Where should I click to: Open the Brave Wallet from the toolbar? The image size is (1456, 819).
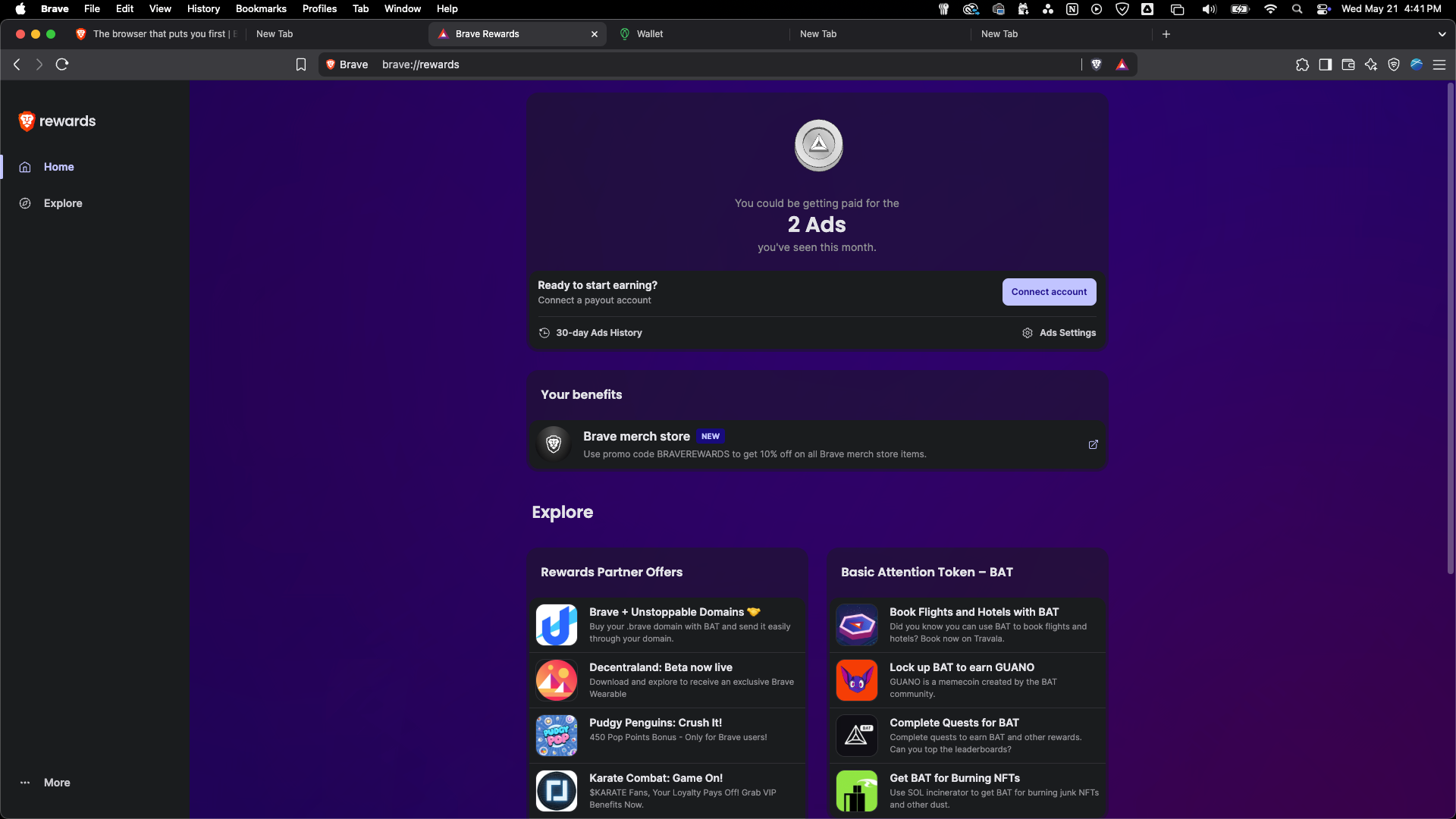1348,64
